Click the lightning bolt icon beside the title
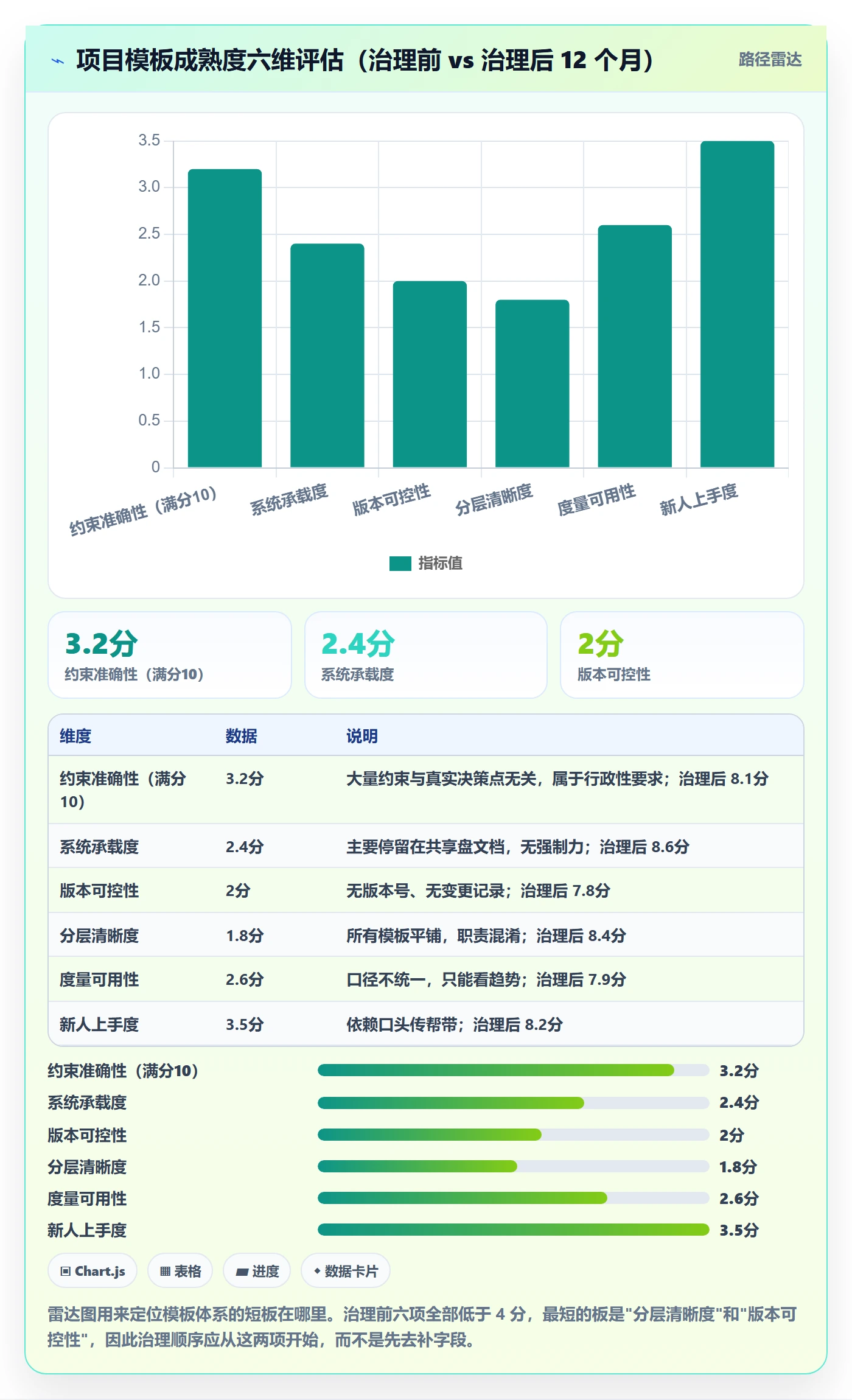852x1400 pixels. click(x=58, y=61)
